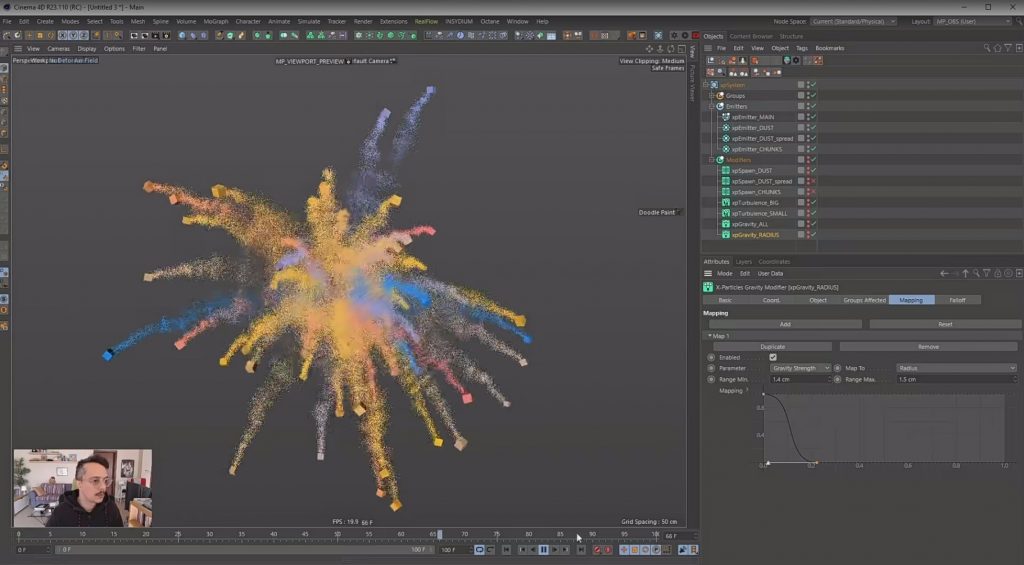
Task: Open Object Manager search magnifier
Action: 987,48
